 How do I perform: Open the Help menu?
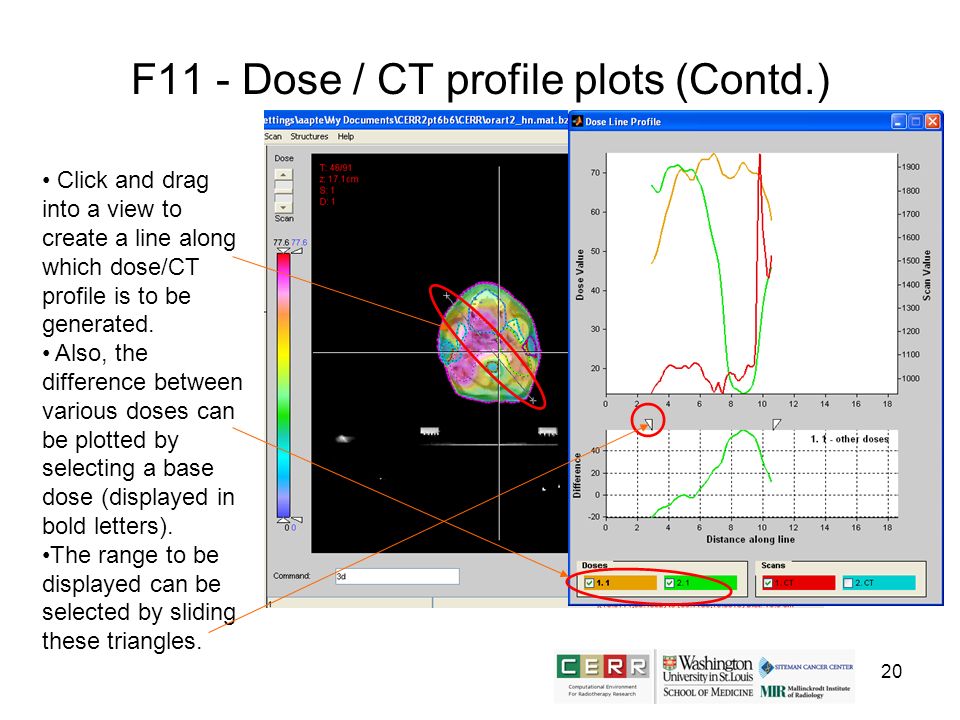pos(346,137)
